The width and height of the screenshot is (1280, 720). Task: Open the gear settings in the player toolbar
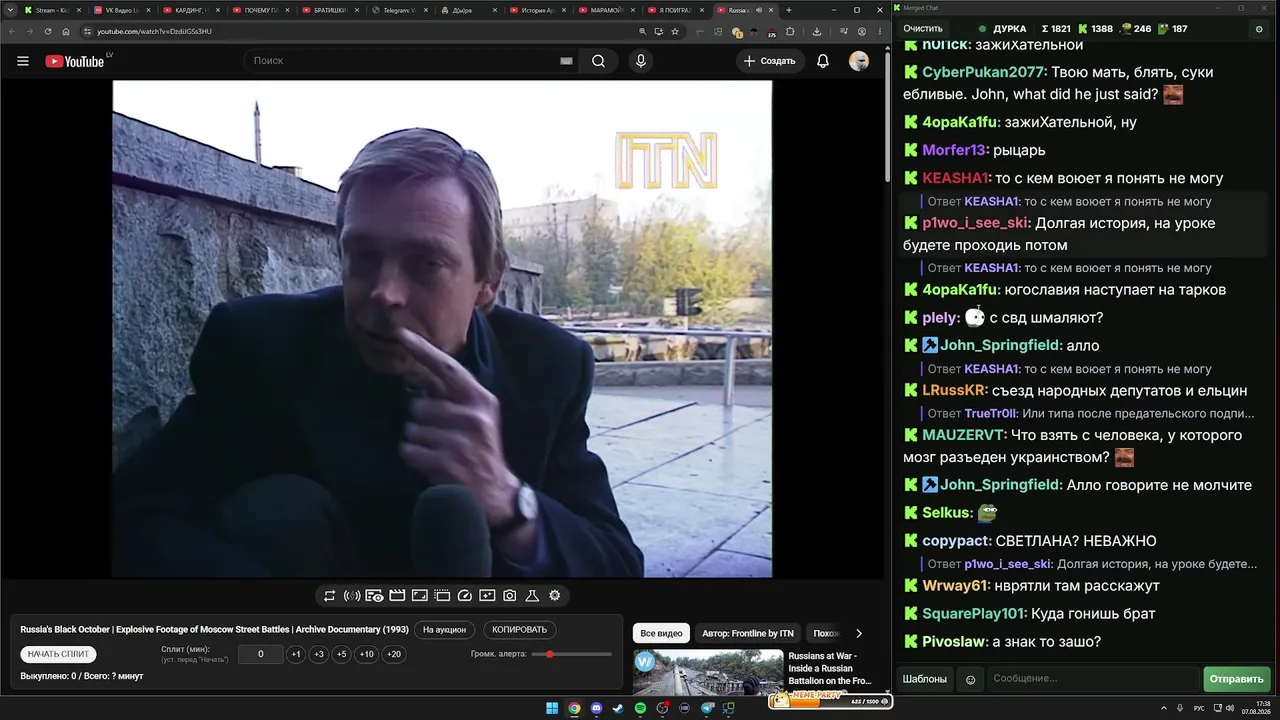tap(555, 596)
